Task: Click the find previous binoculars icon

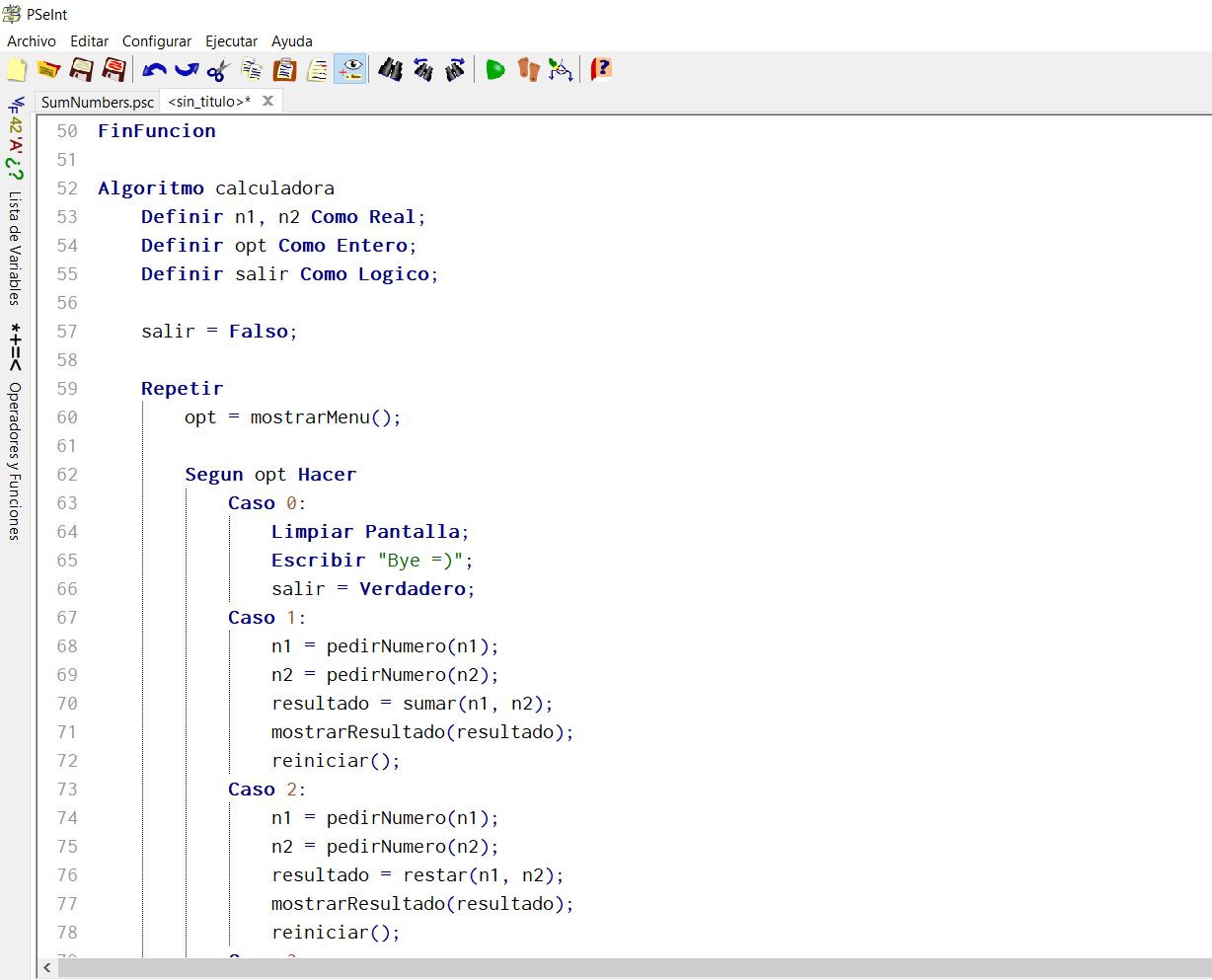Action: 423,69
